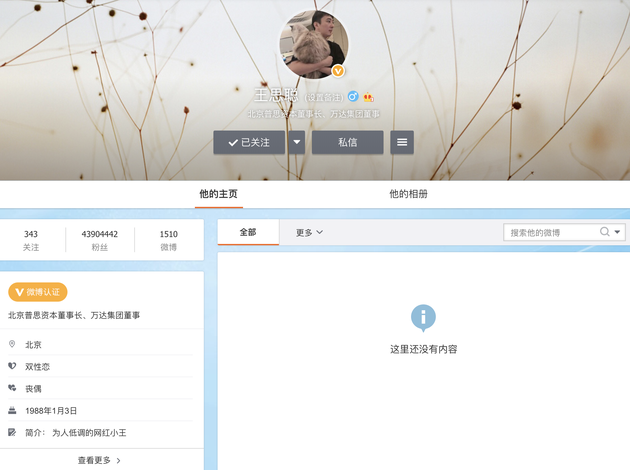Click the orange verified V badge on avatar
Image resolution: width=630 pixels, height=470 pixels.
tap(338, 71)
